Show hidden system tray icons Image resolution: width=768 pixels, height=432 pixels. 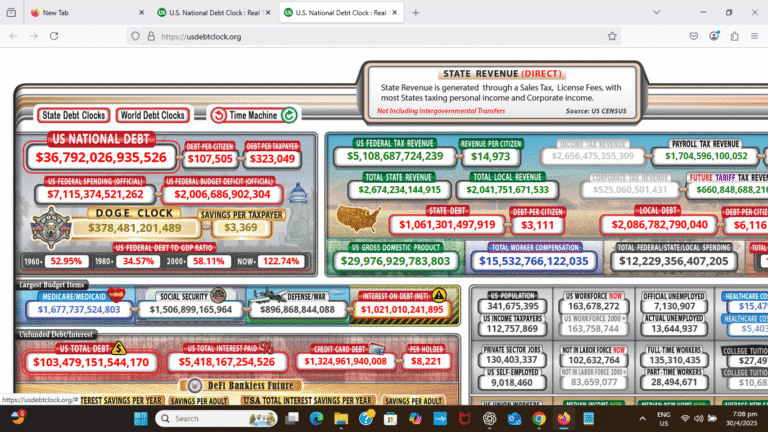click(x=642, y=418)
